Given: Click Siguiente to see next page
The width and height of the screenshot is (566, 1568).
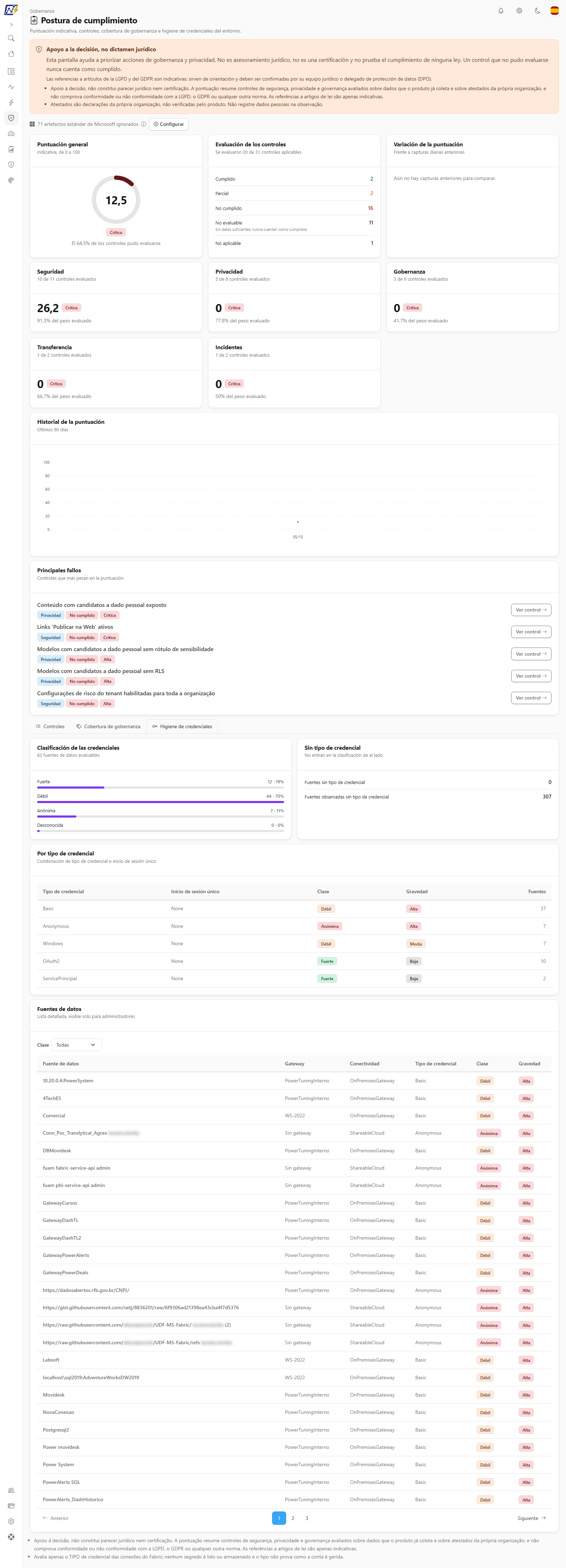Looking at the screenshot, I should click(x=531, y=1518).
